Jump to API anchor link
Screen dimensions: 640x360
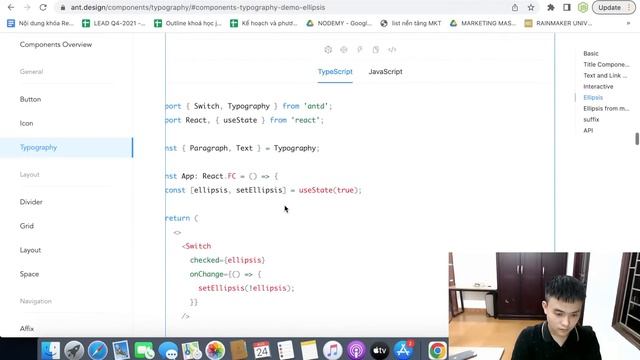click(588, 131)
